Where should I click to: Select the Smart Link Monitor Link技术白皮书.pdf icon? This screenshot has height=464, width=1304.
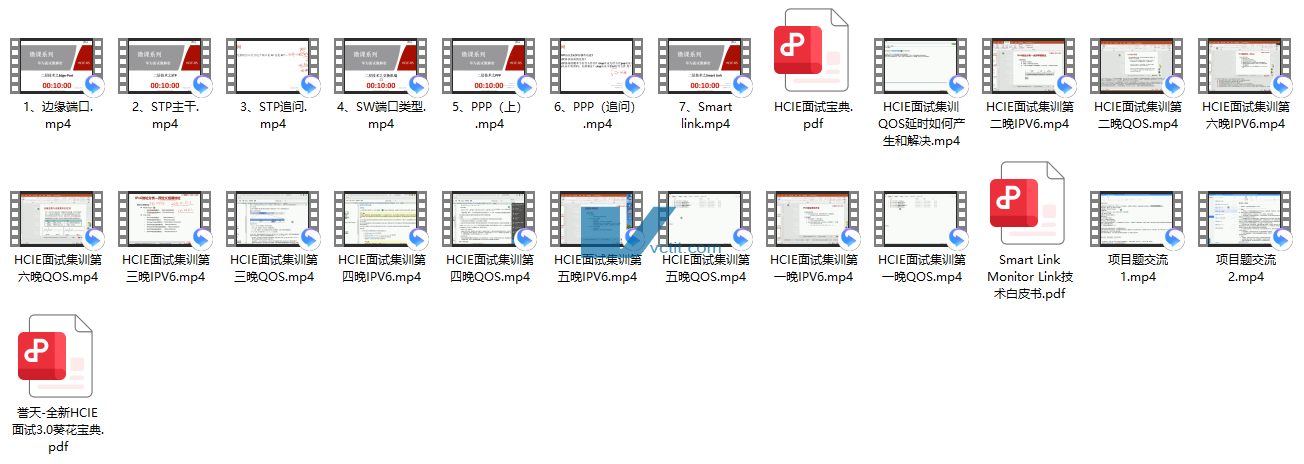tap(1027, 203)
